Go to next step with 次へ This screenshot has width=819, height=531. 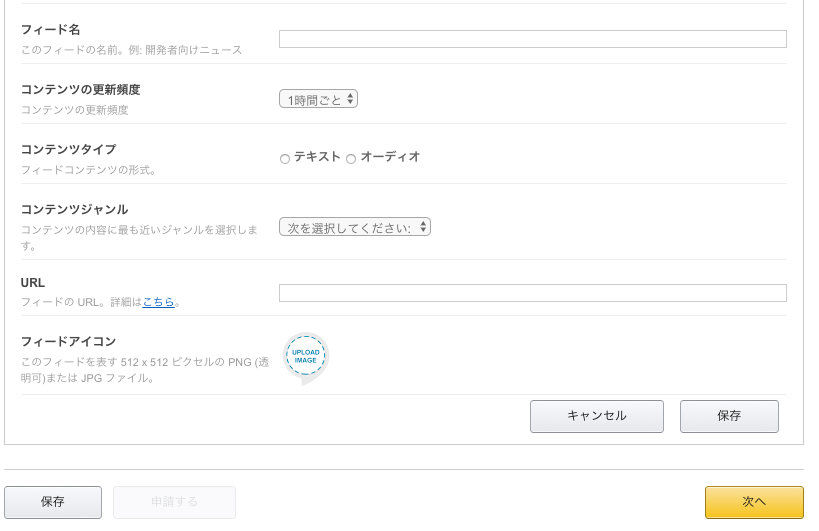click(754, 502)
